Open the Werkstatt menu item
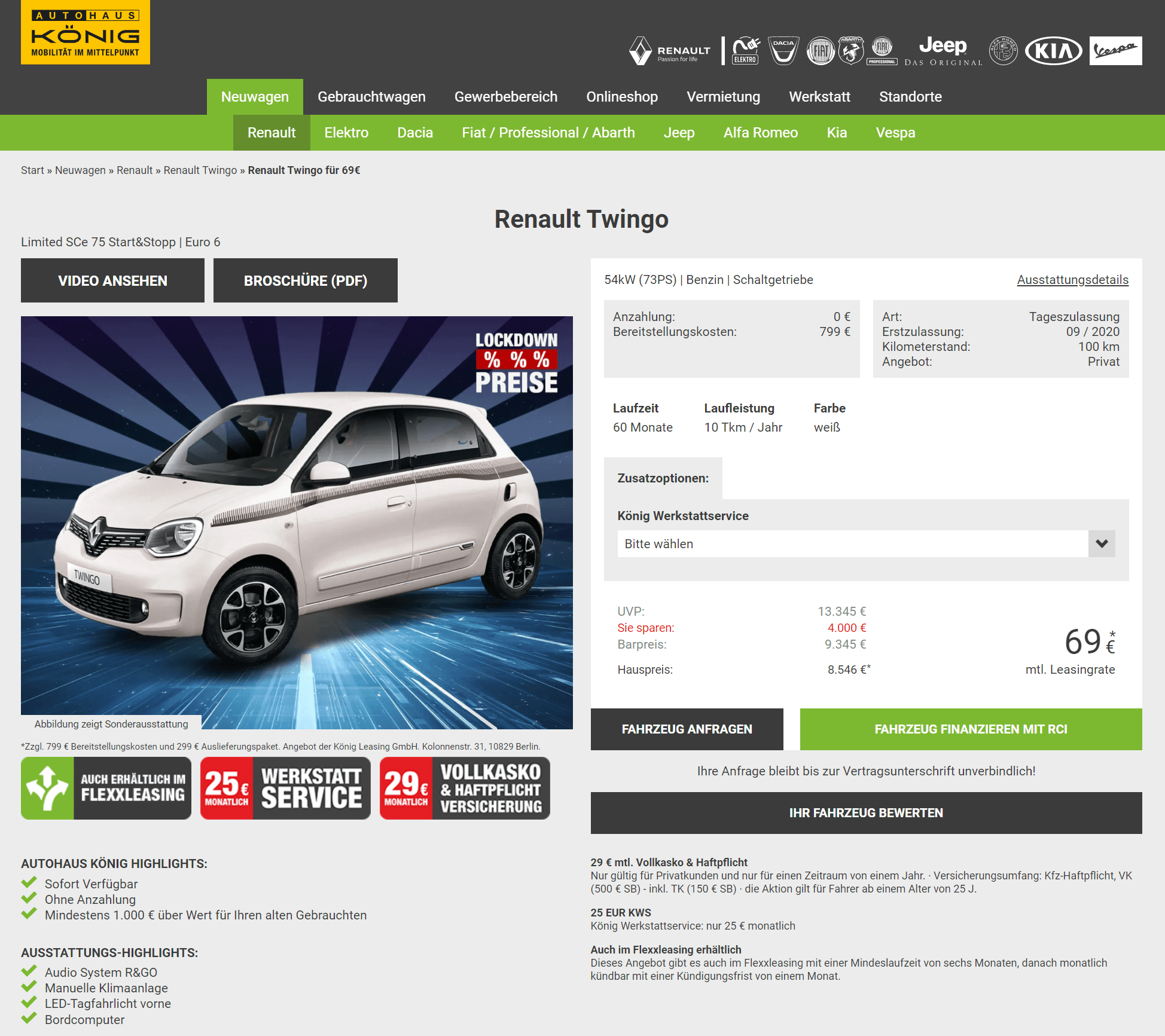This screenshot has width=1165, height=1036. click(820, 97)
